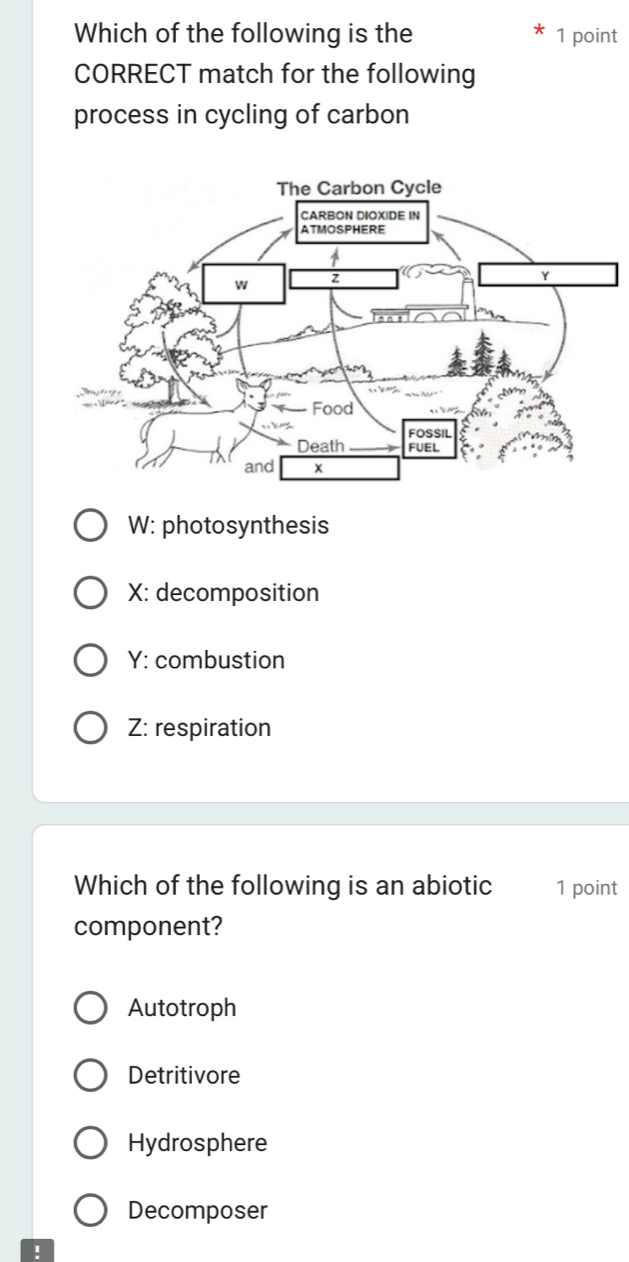This screenshot has height=1262, width=629.
Task: Click the "Y" labeled box in the diagram
Action: click(546, 272)
